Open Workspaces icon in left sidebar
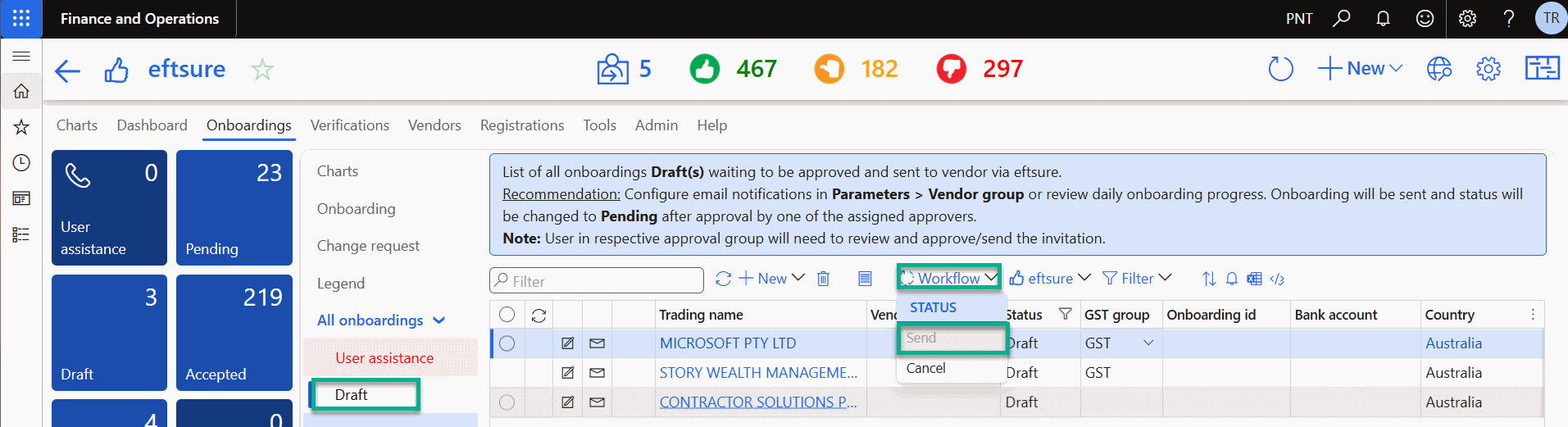This screenshot has width=1568, height=427. [x=21, y=198]
